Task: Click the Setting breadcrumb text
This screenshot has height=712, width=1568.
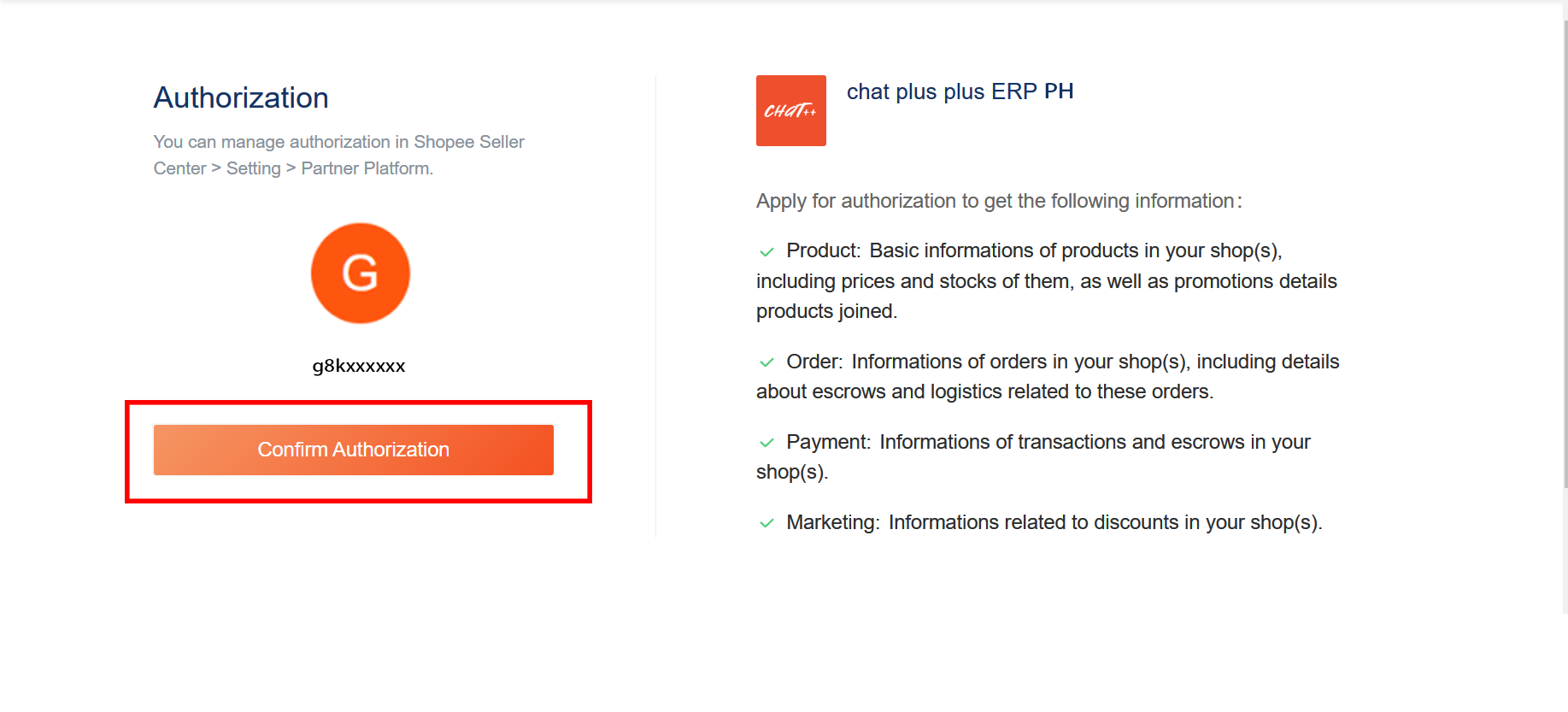Action: [253, 168]
